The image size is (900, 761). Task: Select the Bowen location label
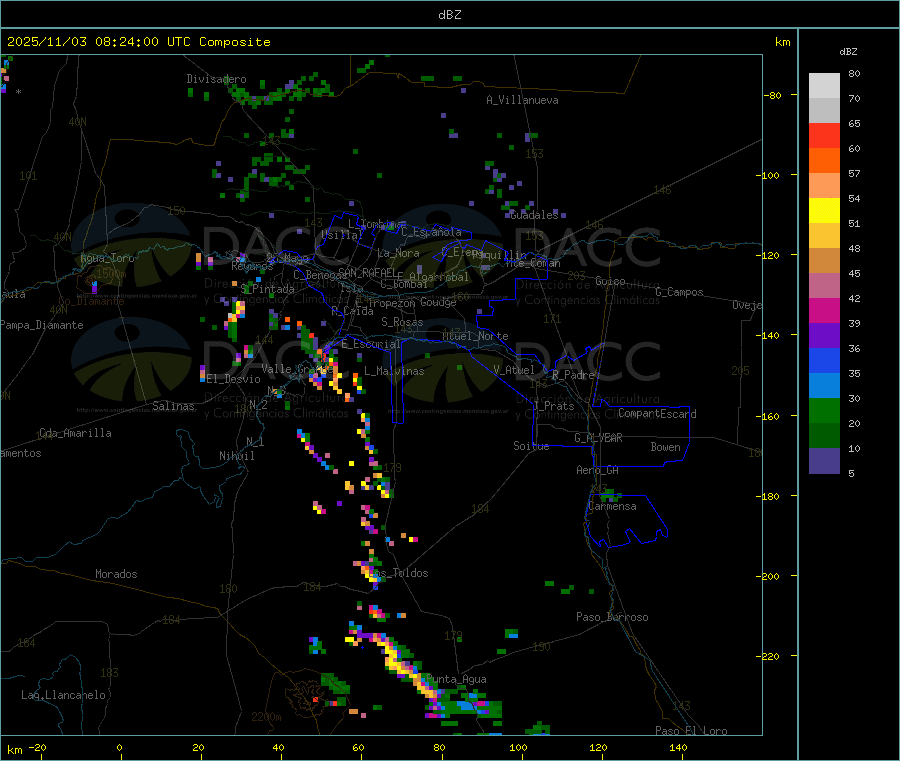tap(666, 447)
